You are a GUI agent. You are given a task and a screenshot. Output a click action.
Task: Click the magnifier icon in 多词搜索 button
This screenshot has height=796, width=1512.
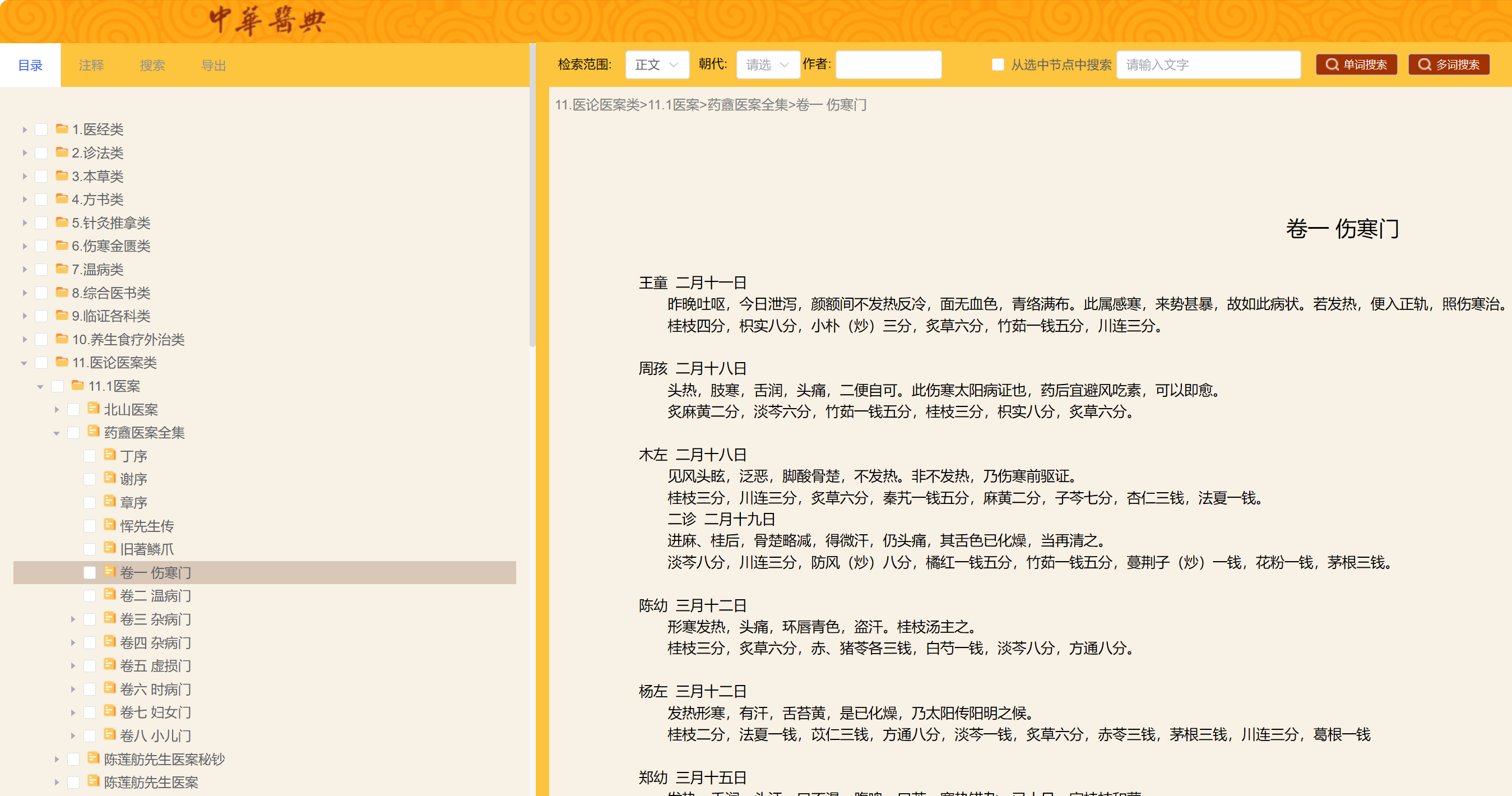click(1425, 64)
